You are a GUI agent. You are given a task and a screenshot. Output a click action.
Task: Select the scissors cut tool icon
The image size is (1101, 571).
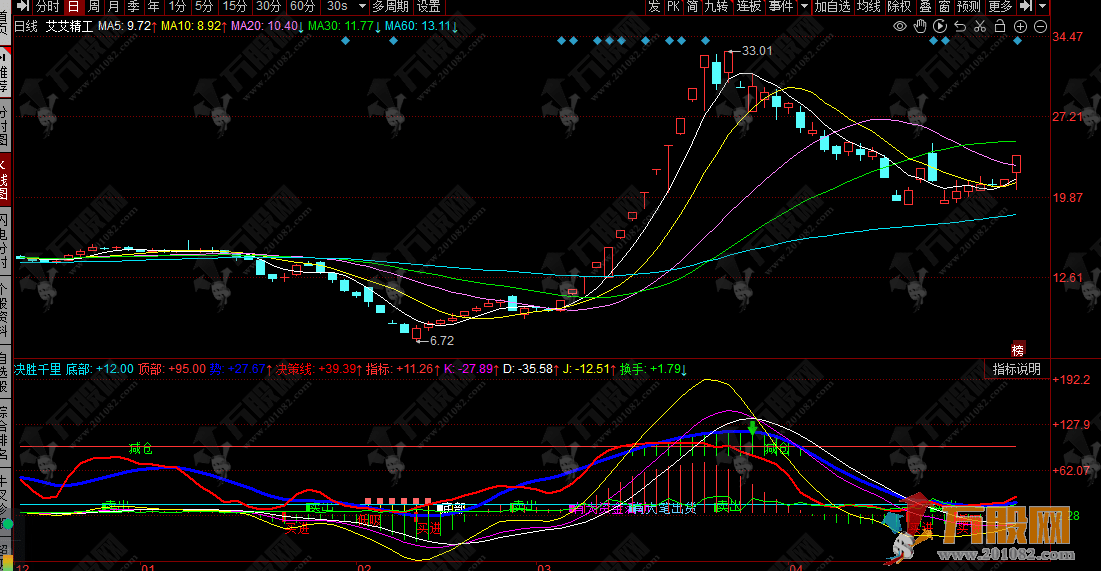click(x=980, y=26)
